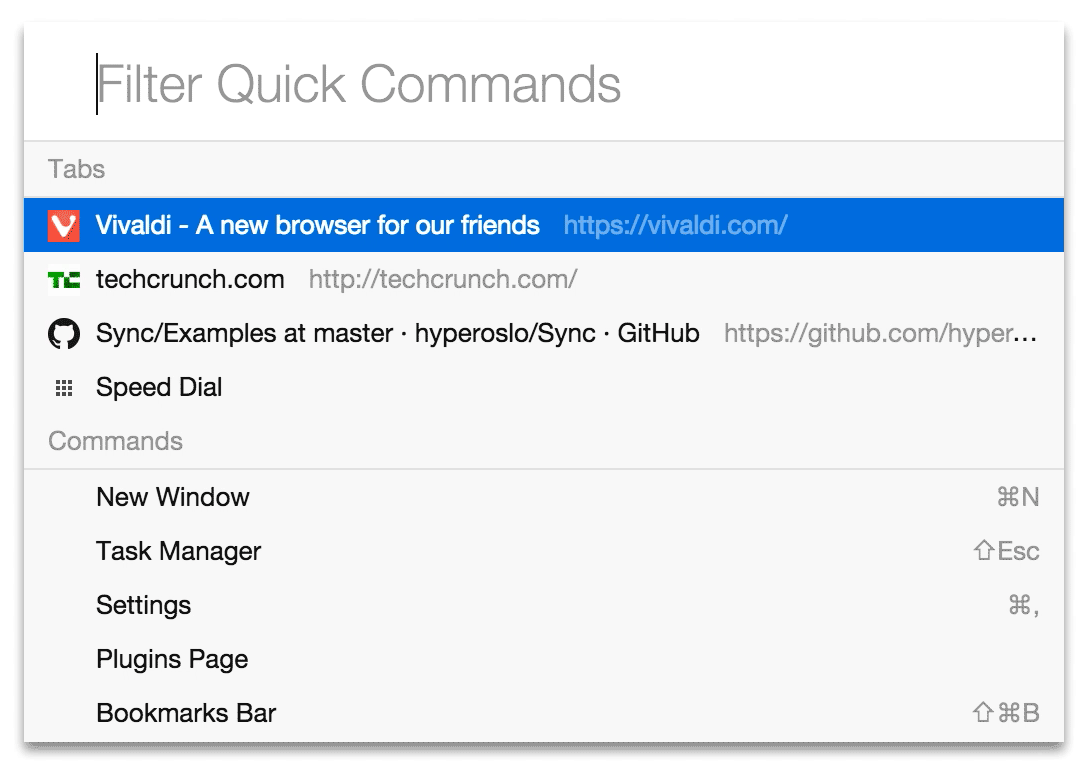Select the Vivaldi tab title text
The image size is (1086, 768).
click(x=317, y=225)
